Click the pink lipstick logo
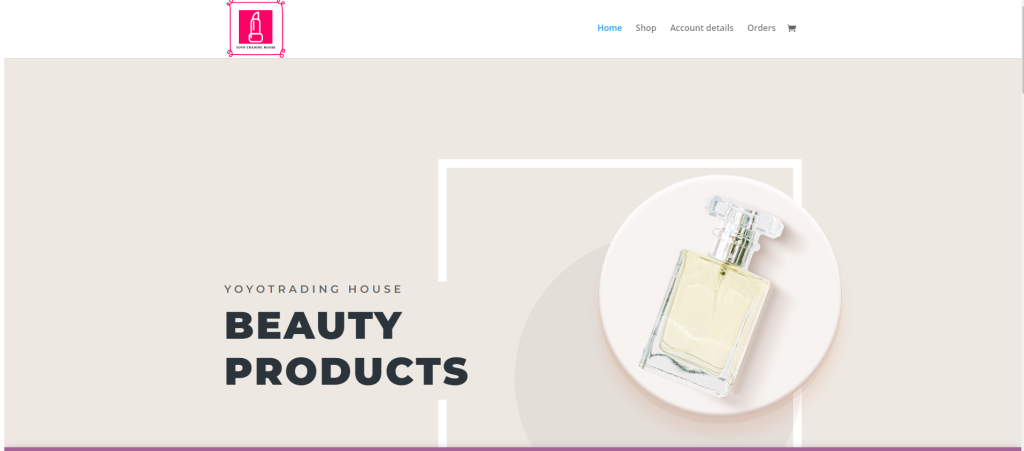The width and height of the screenshot is (1024, 451). 255,28
